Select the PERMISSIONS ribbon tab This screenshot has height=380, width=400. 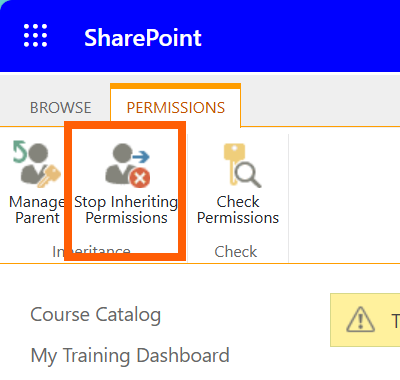click(176, 108)
